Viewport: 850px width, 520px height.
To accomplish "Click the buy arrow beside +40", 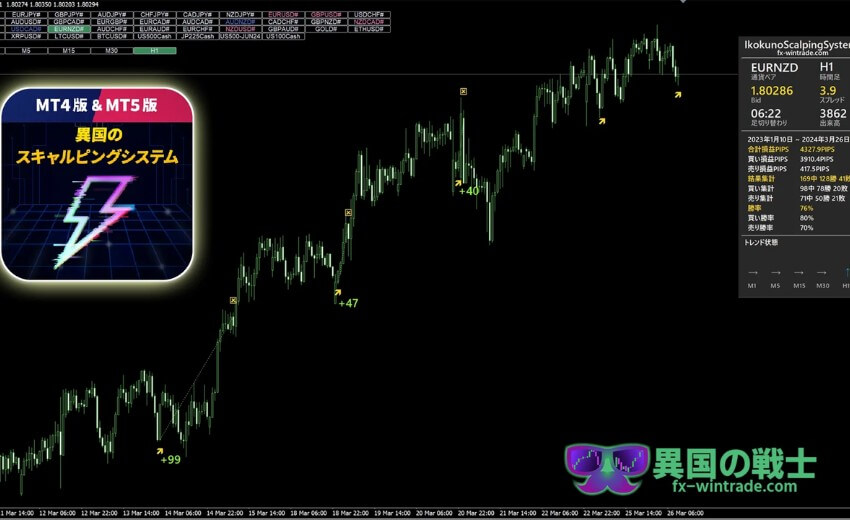I will point(458,183).
